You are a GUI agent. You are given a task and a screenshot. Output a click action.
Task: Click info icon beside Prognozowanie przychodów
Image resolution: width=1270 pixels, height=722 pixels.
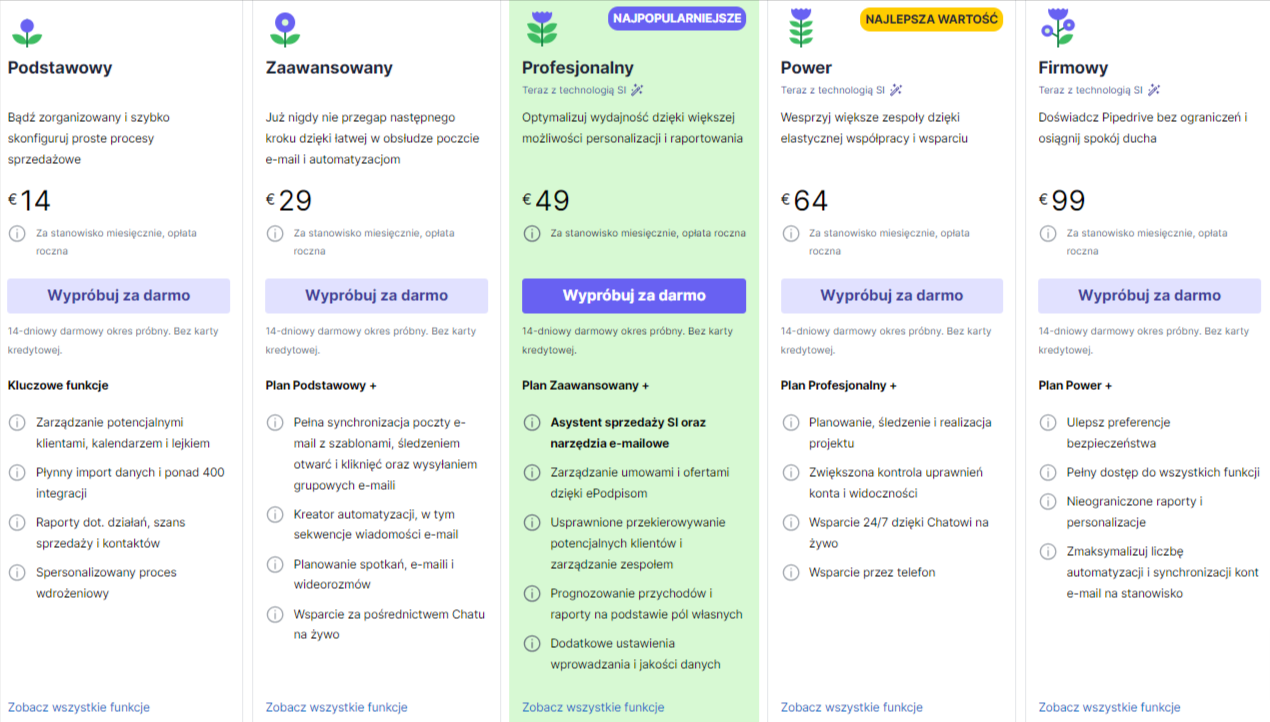click(532, 593)
